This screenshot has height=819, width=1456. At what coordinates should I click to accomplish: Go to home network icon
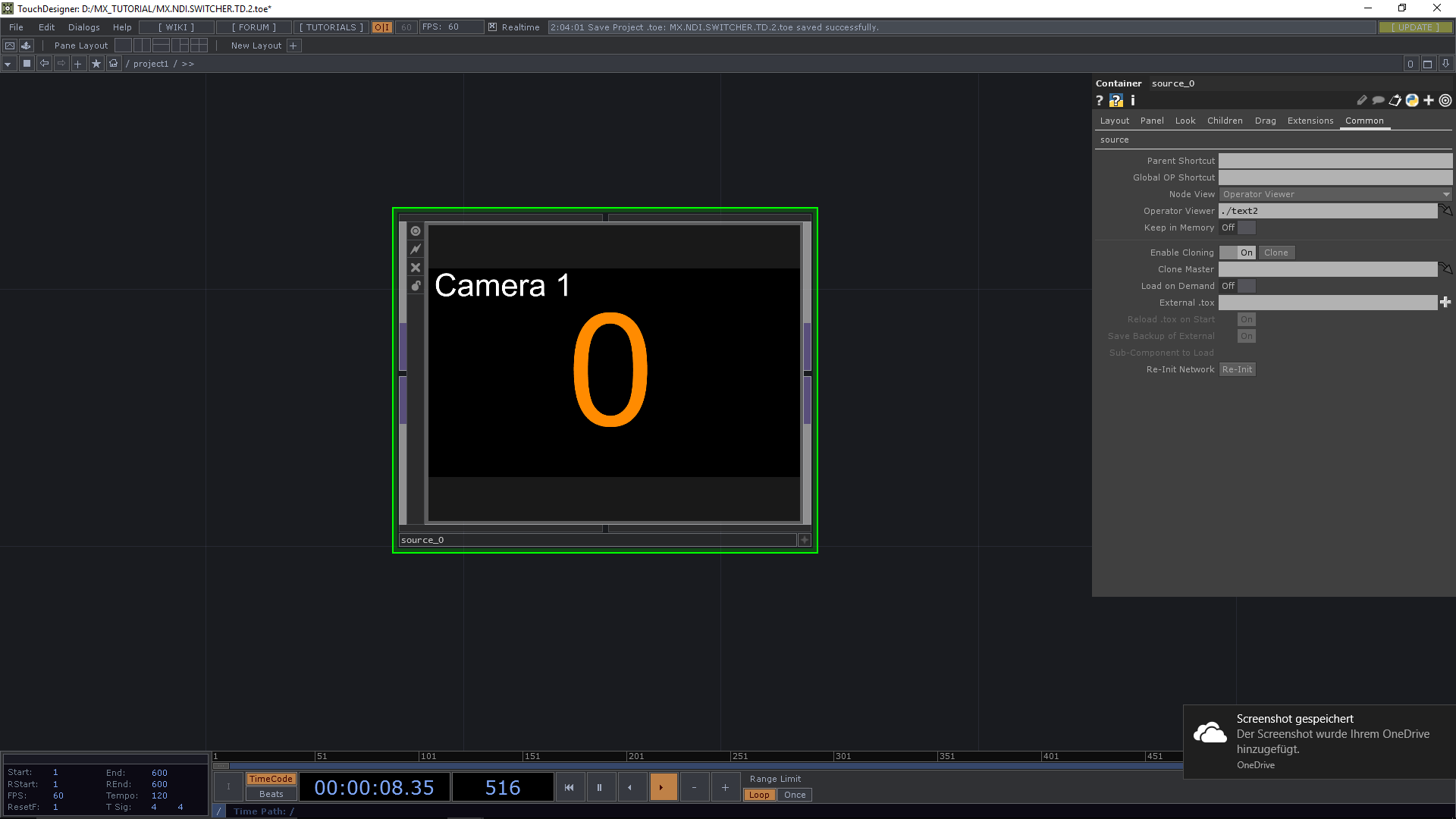pos(113,64)
